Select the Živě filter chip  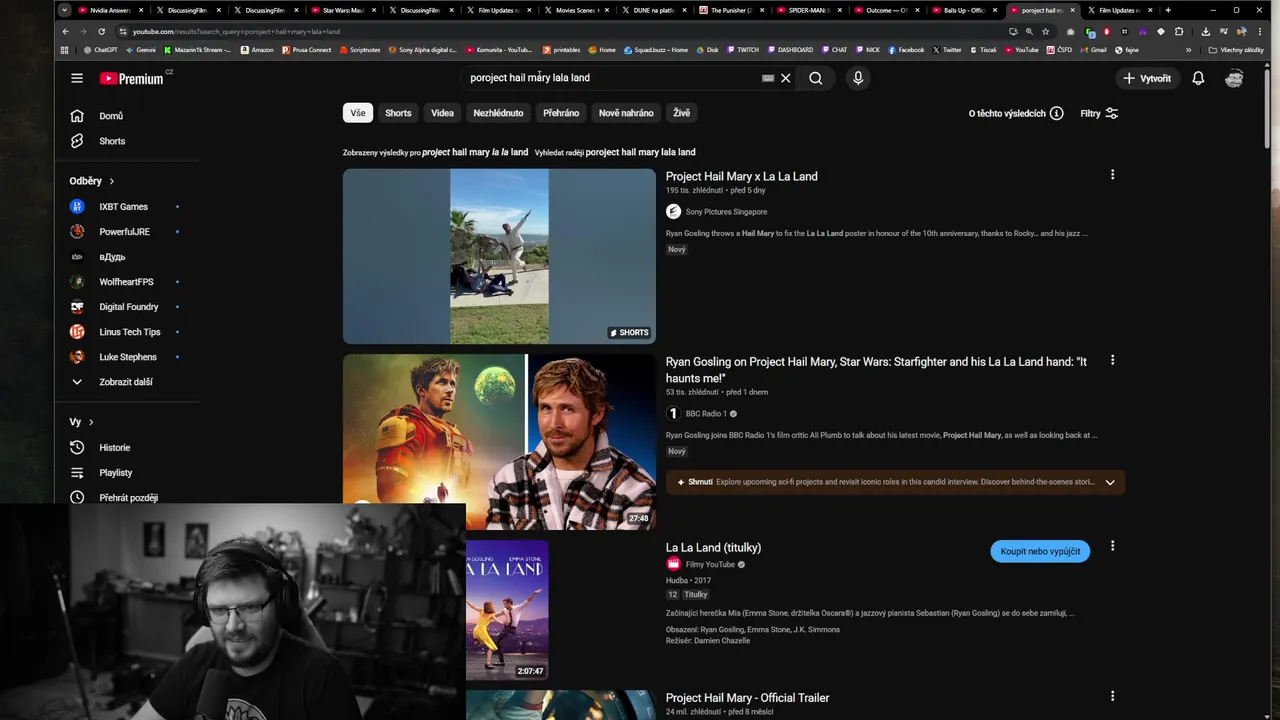pos(681,113)
